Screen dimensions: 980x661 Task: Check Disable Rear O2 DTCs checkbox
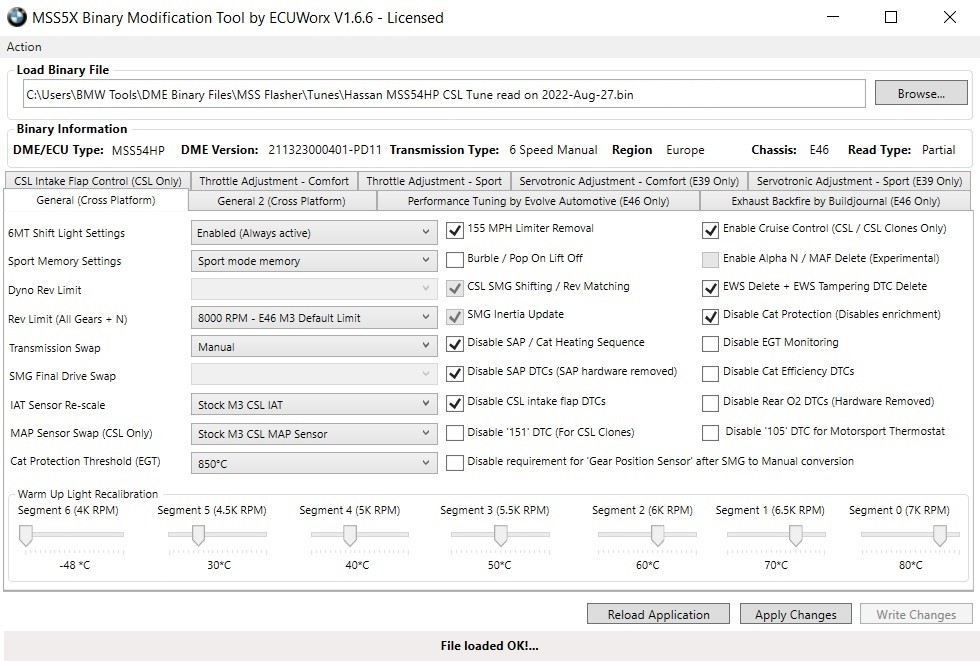pyautogui.click(x=710, y=404)
